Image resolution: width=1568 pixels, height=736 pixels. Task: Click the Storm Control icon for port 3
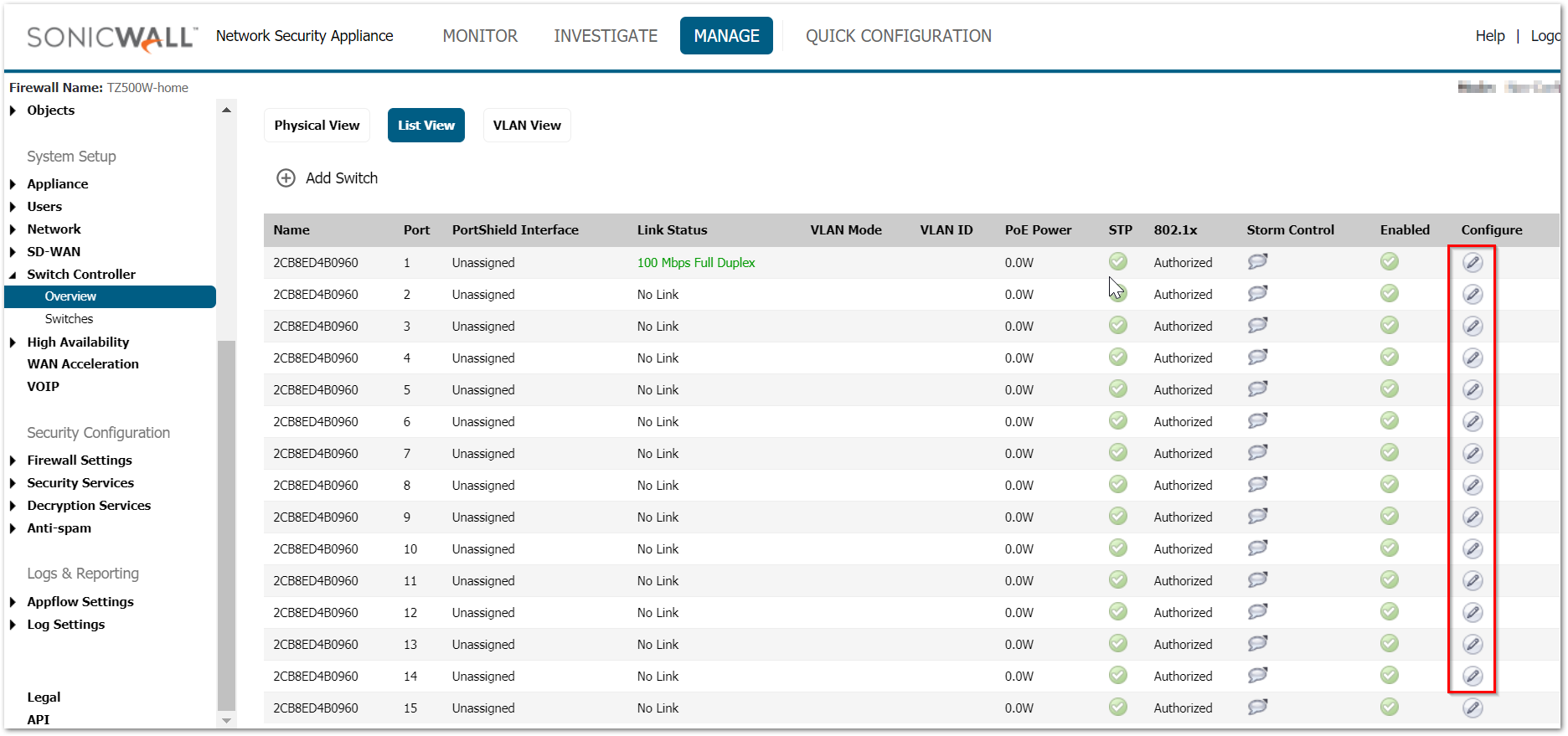click(x=1257, y=326)
